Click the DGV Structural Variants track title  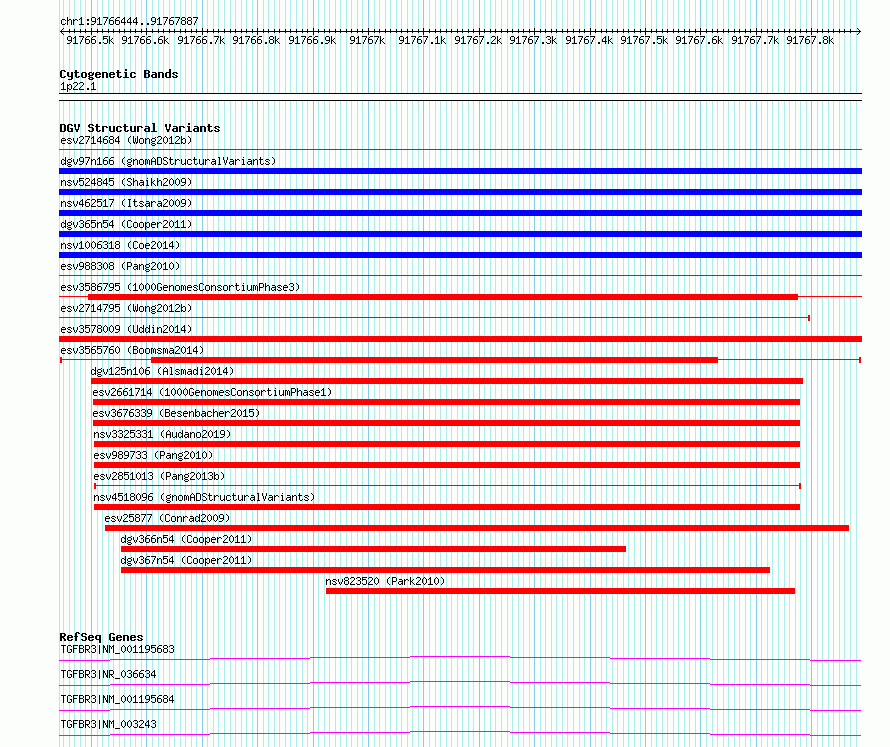click(140, 128)
